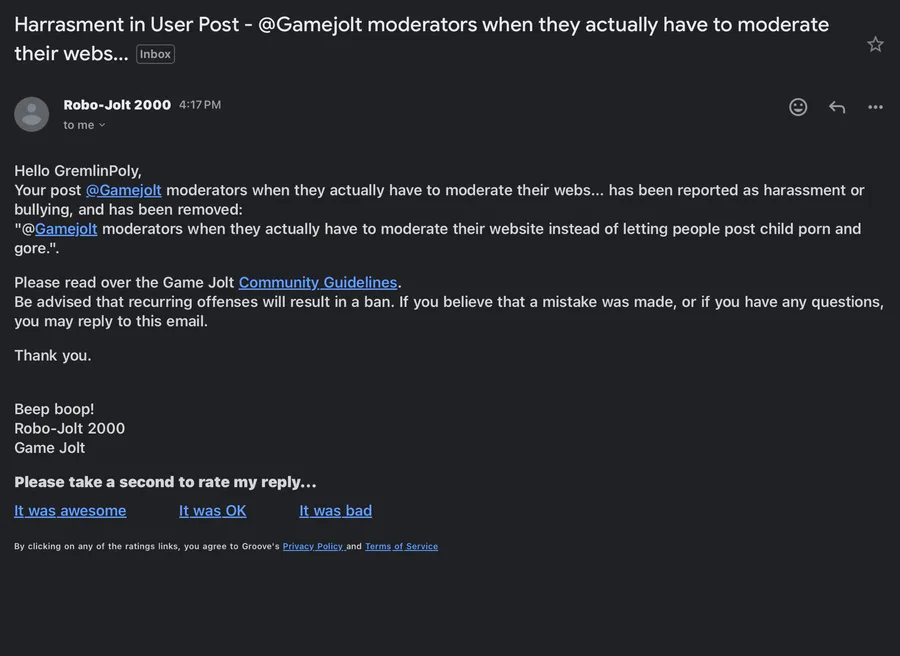Open Groove's Privacy Policy link
The image size is (900, 656).
pos(313,546)
